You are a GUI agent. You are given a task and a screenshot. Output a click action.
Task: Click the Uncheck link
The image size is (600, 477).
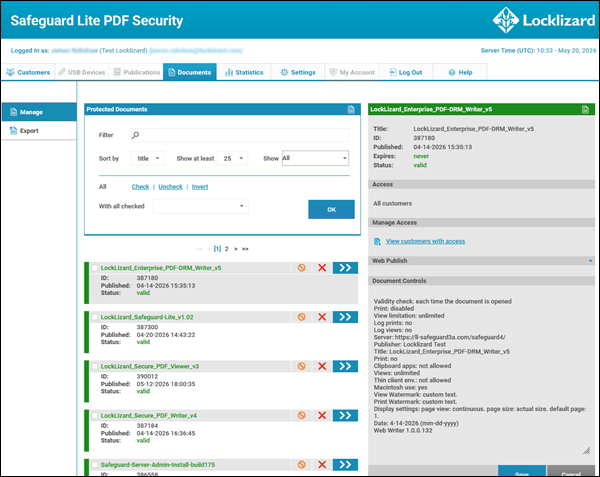pyautogui.click(x=170, y=187)
